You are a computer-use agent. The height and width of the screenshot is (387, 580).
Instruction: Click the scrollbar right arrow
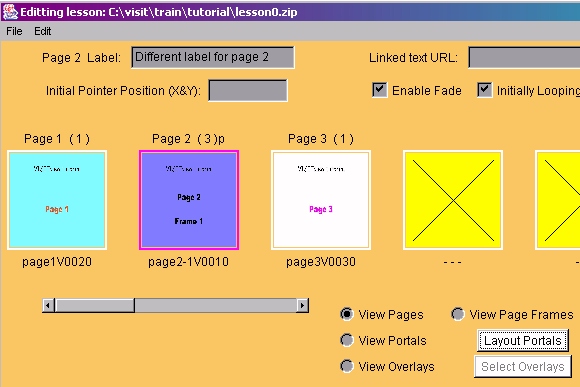point(303,306)
